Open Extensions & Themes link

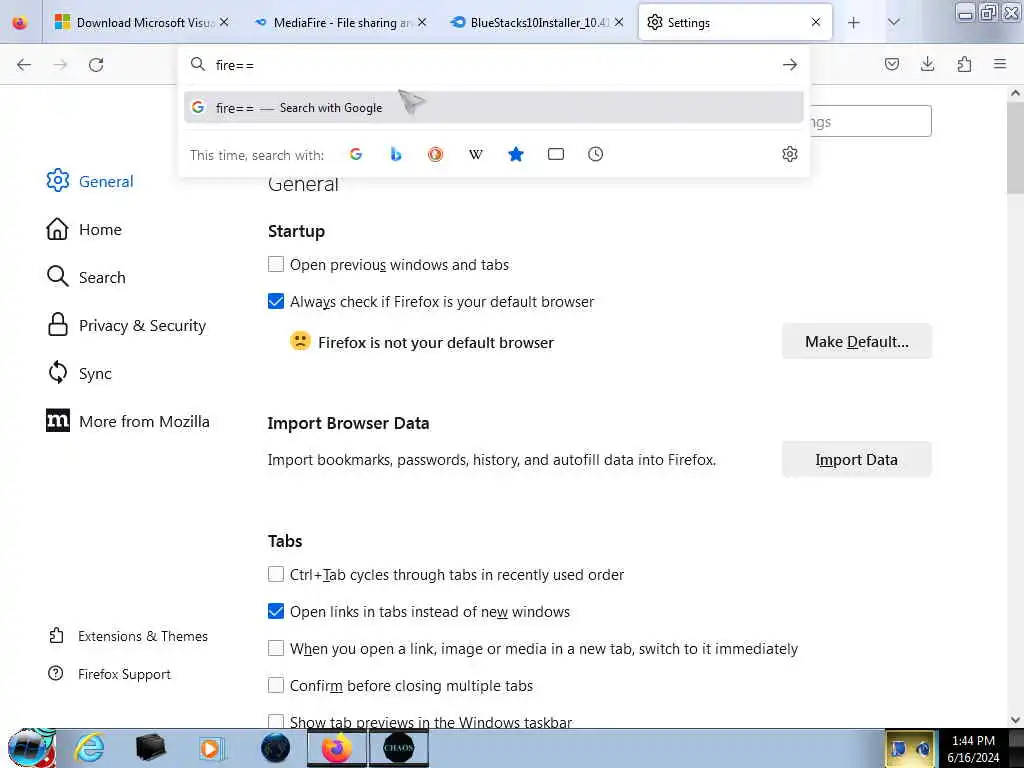point(128,636)
